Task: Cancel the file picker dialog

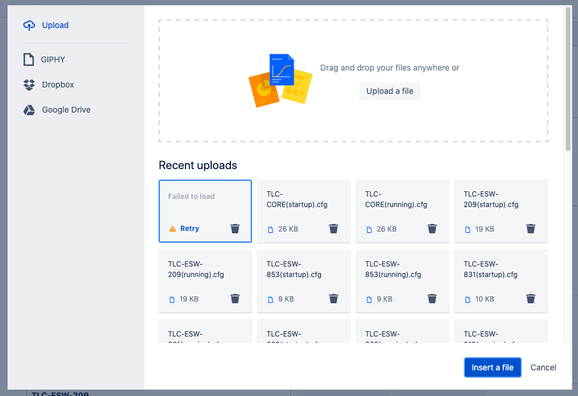Action: tap(543, 367)
